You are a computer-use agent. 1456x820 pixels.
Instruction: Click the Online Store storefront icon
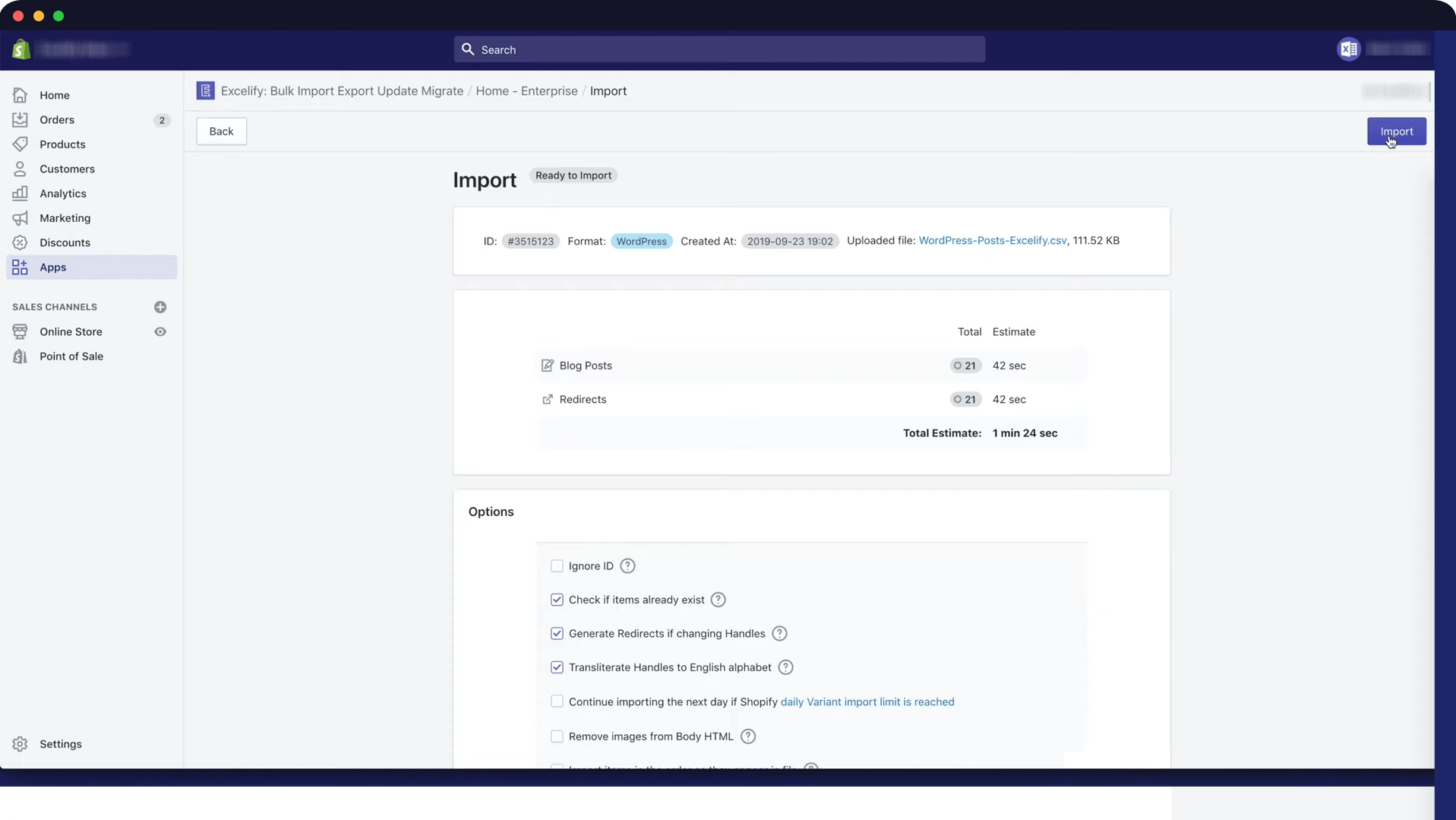click(x=20, y=331)
